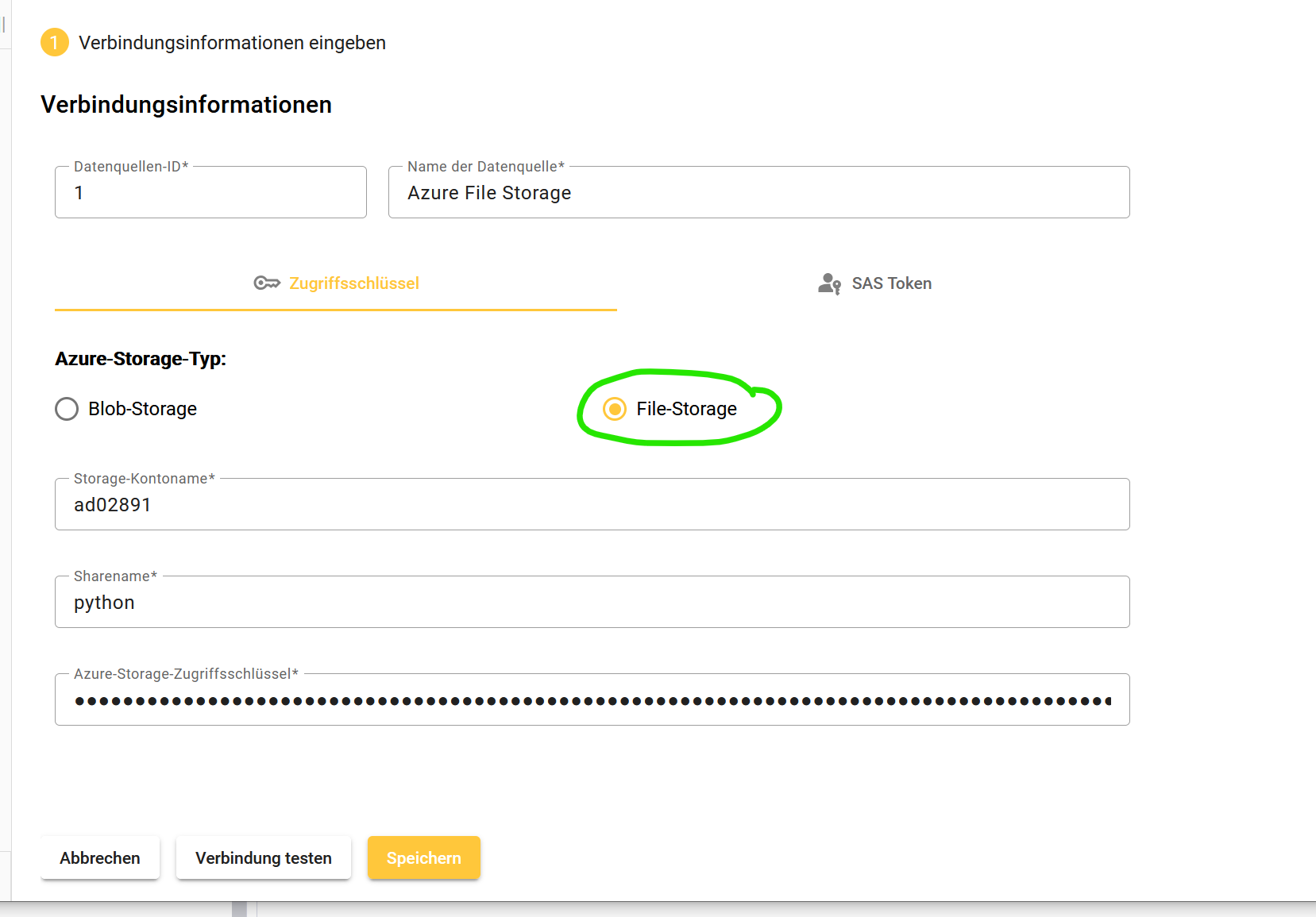The image size is (1316, 917).
Task: Click the File-Storage option label text
Action: 686,409
